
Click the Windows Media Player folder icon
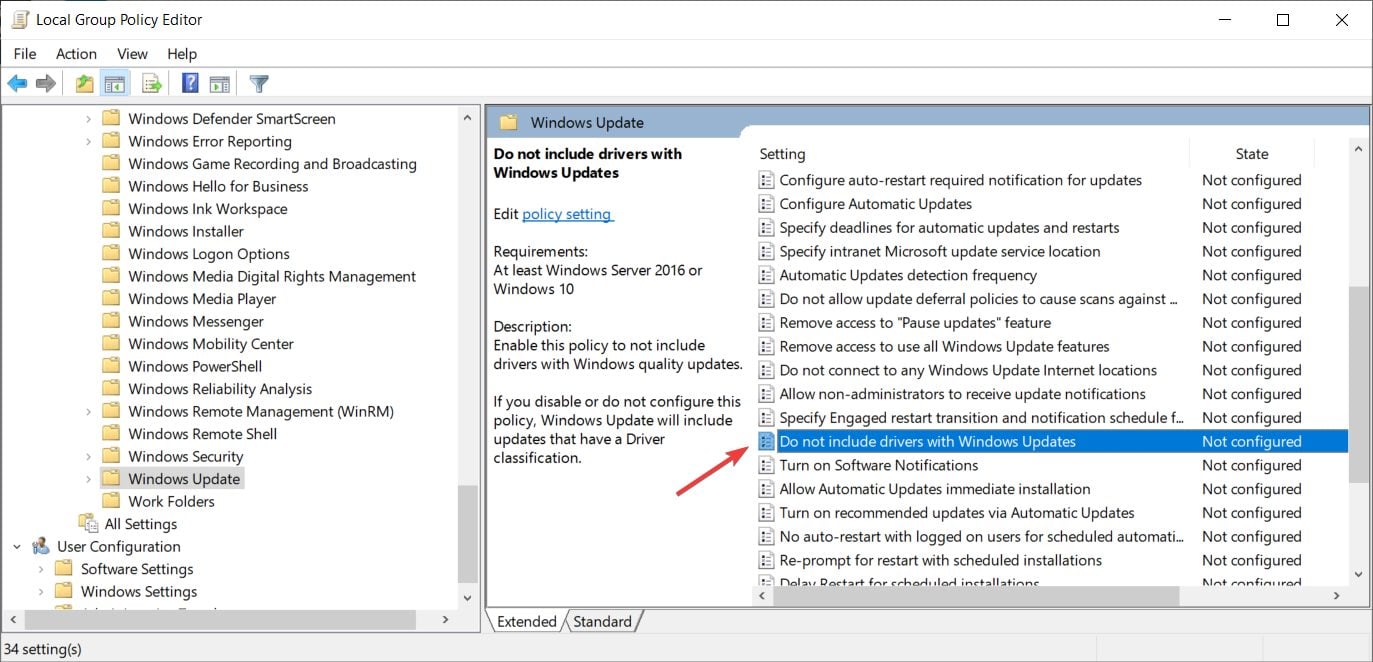coord(111,299)
